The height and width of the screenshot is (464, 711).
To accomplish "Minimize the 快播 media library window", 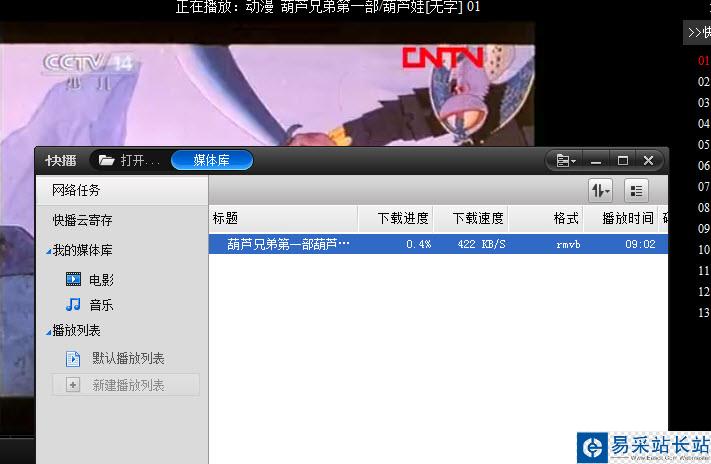I will click(596, 161).
